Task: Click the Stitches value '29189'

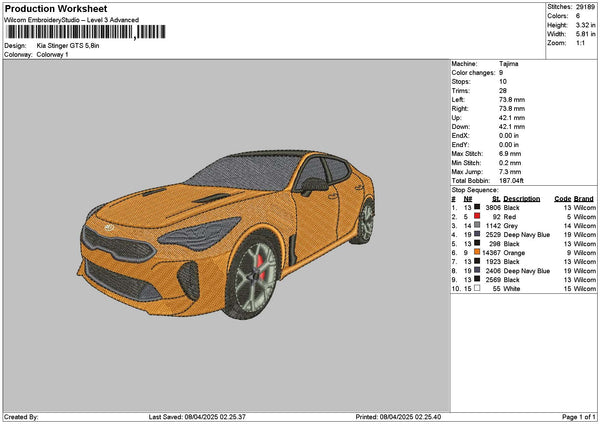Action: 585,7
